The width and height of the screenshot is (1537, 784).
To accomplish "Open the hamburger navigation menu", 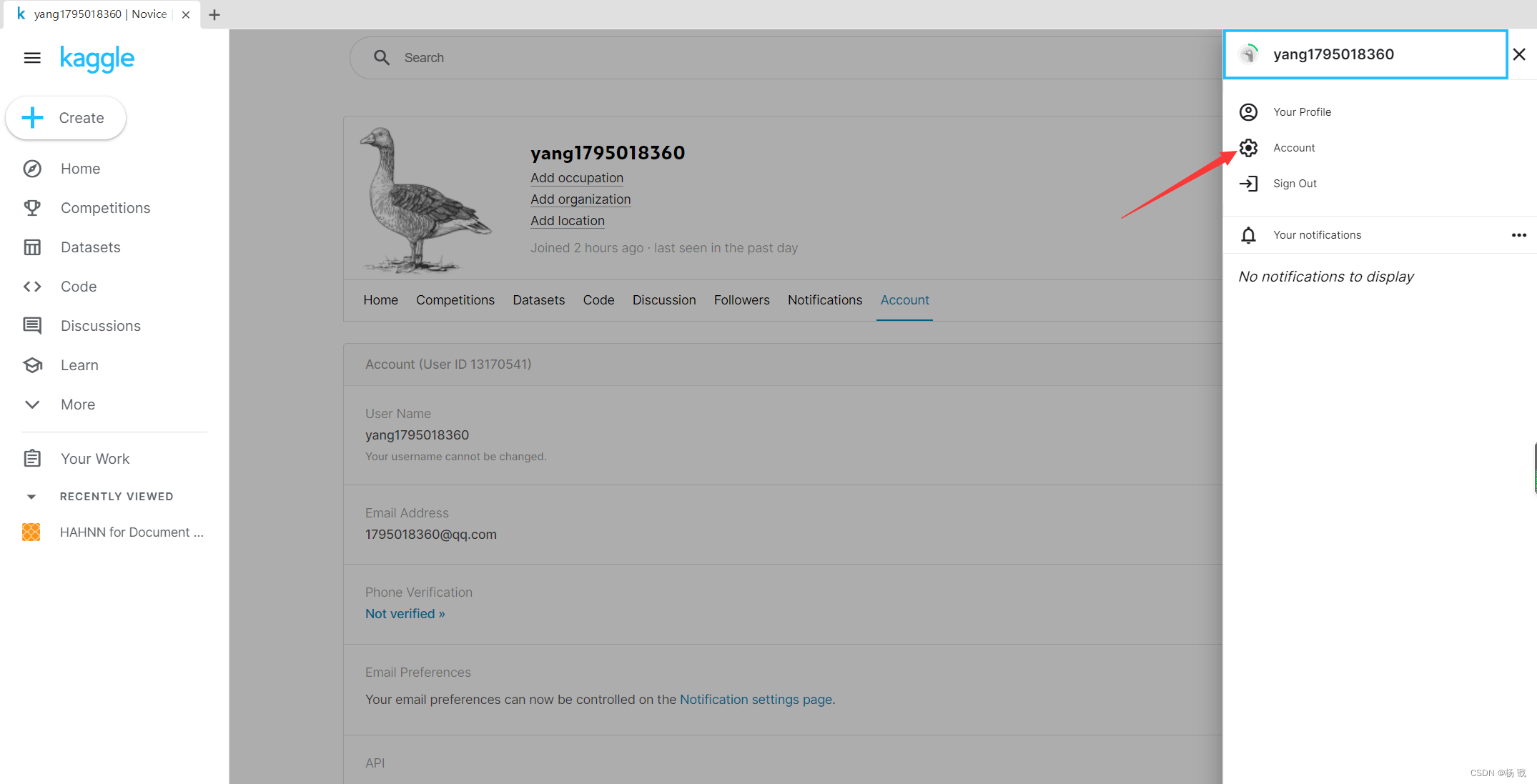I will point(32,58).
